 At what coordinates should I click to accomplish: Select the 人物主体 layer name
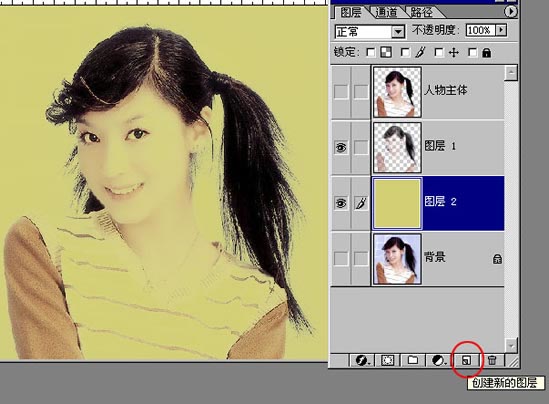[446, 90]
